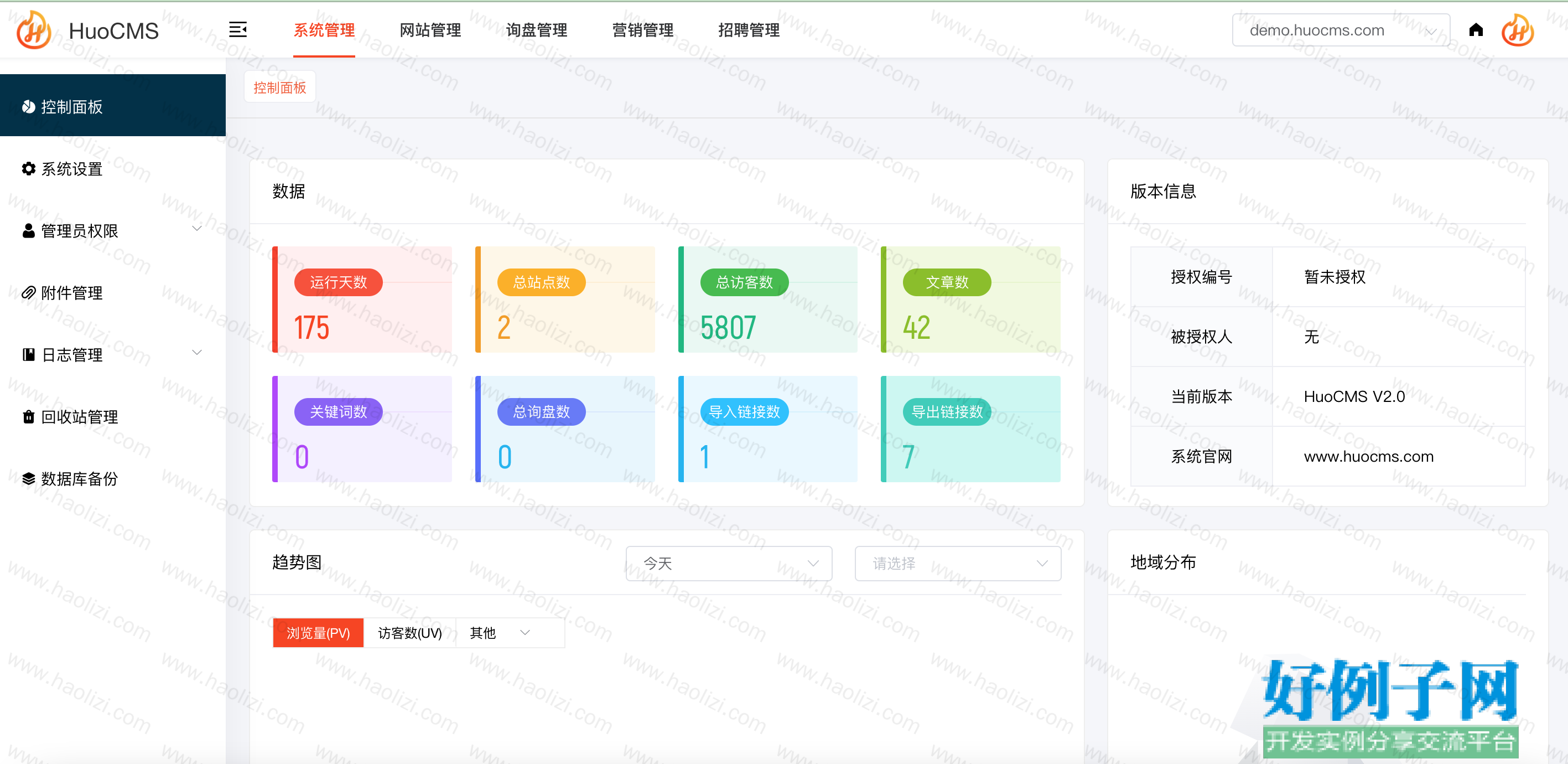
Task: Click the HuoCMS flame logo
Action: pos(34,30)
